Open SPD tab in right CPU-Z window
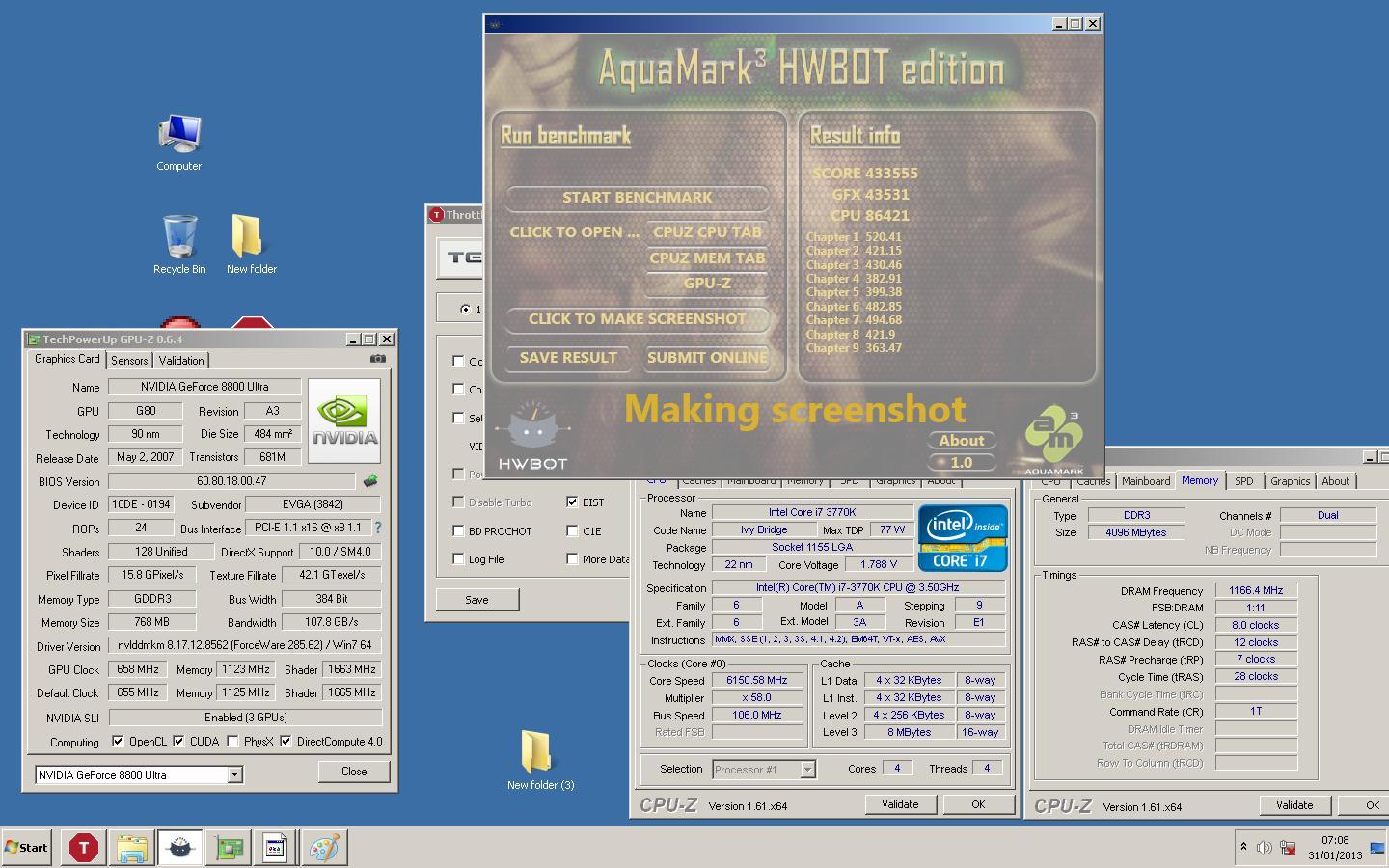Viewport: 1389px width, 868px height. 1244,481
